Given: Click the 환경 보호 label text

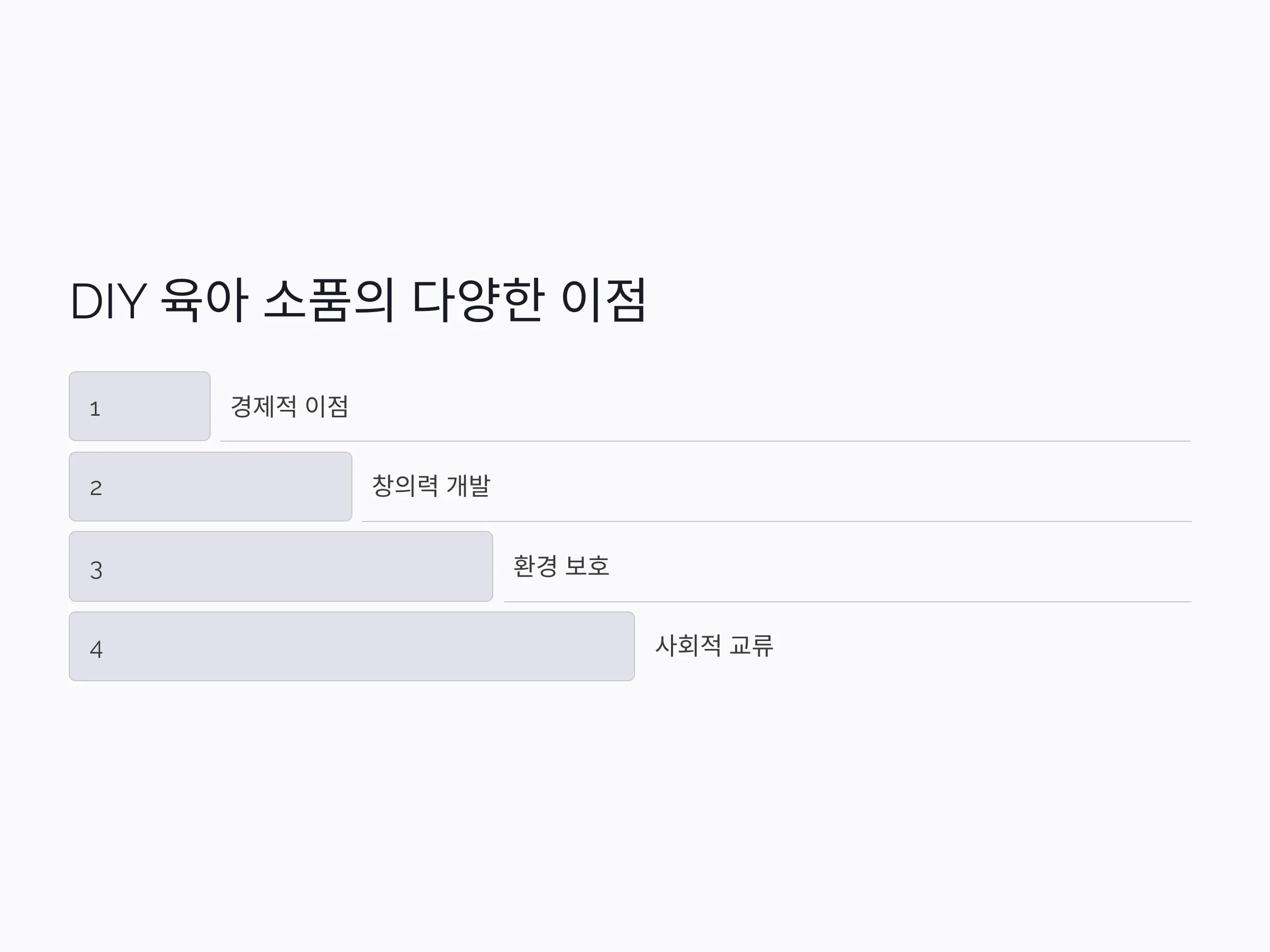Looking at the screenshot, I should point(561,566).
